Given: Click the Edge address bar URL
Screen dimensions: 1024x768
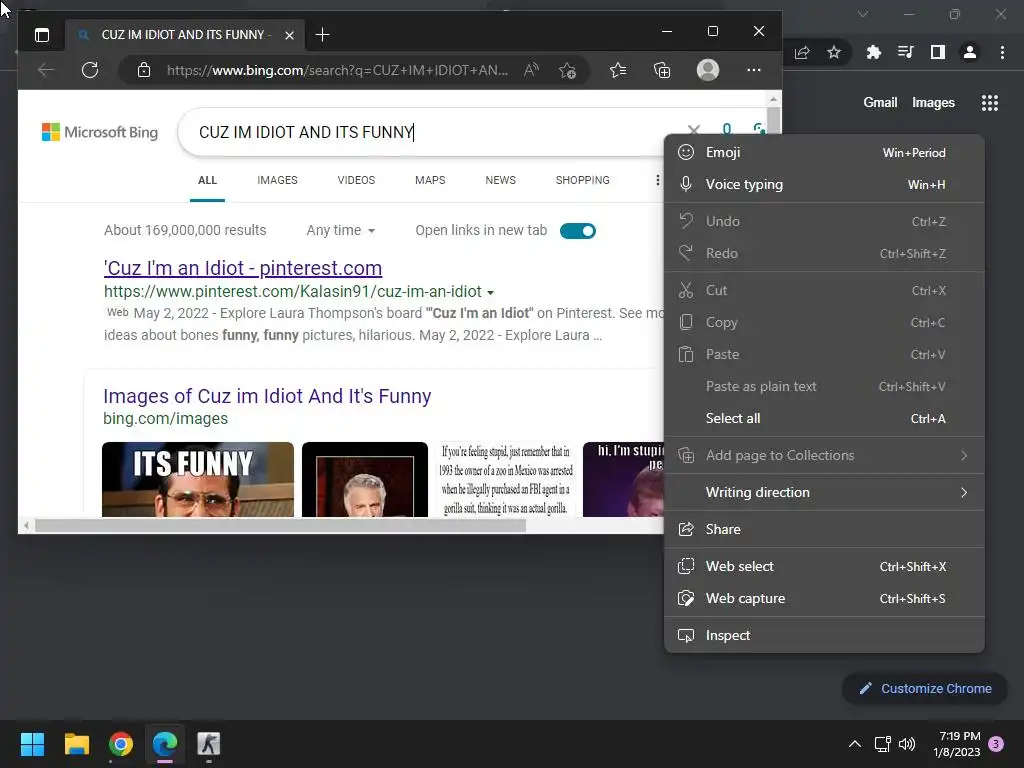Looking at the screenshot, I should coord(337,70).
